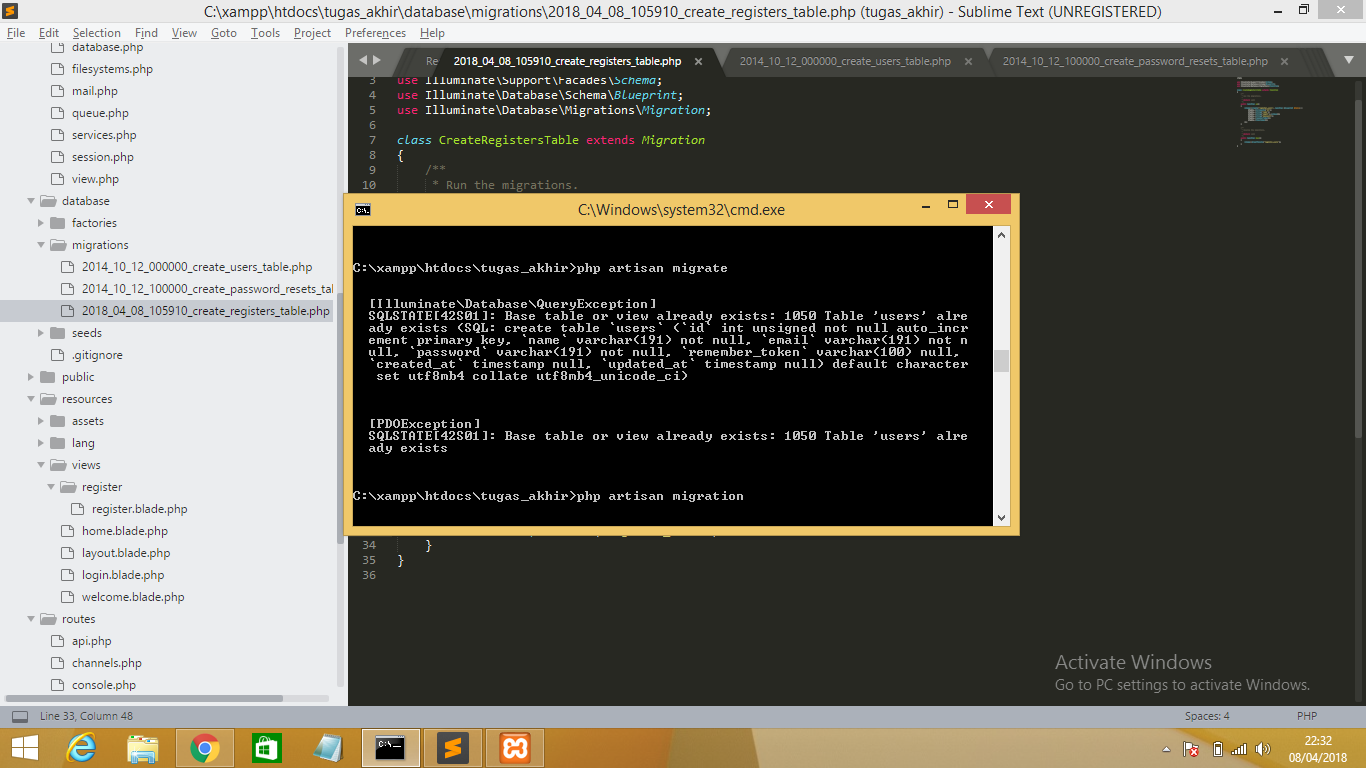Screen dimensions: 1366x768
Task: Close the create_registers_table.php tab
Action: pos(699,61)
